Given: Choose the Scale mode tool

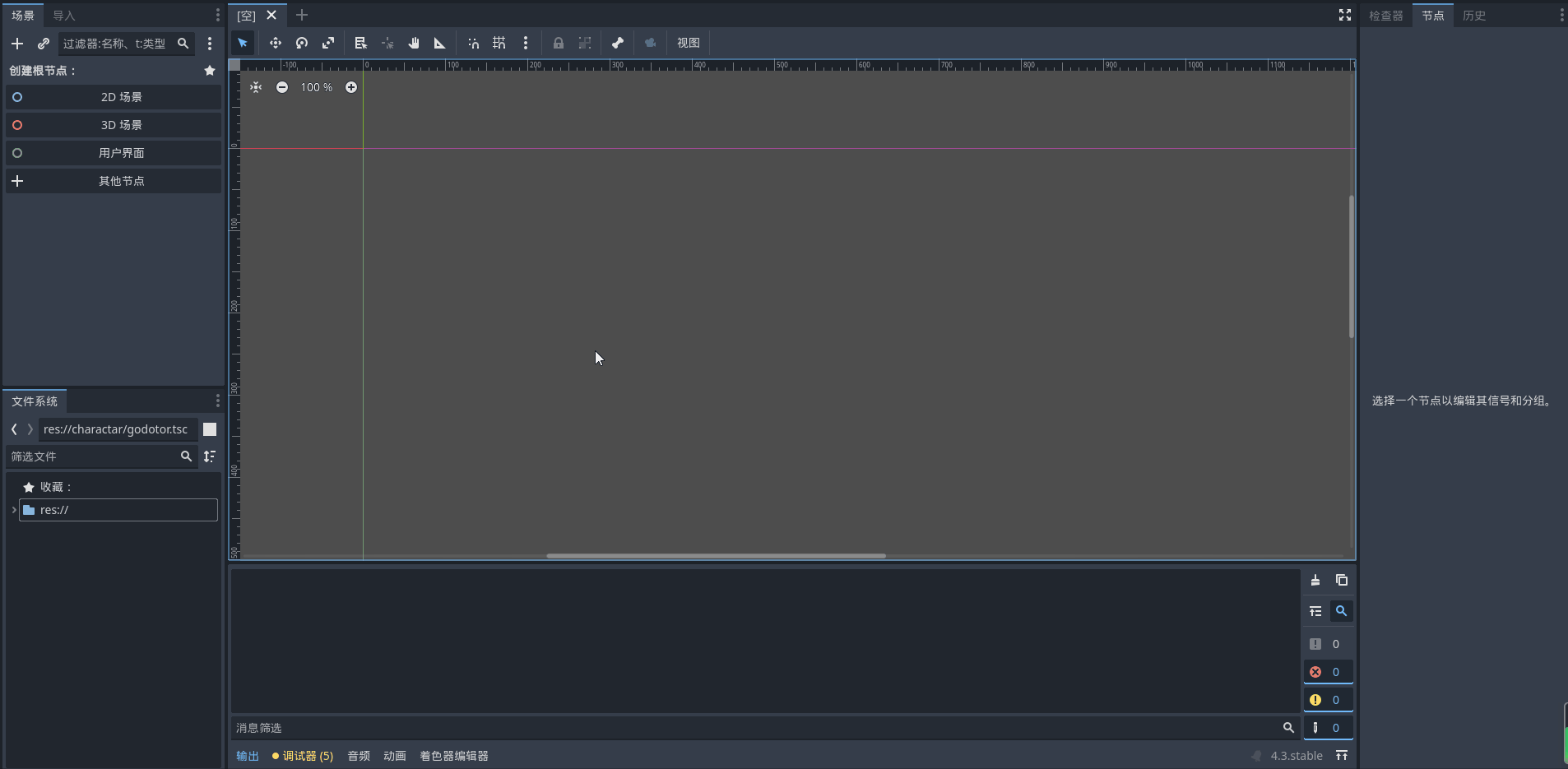Looking at the screenshot, I should tap(328, 43).
